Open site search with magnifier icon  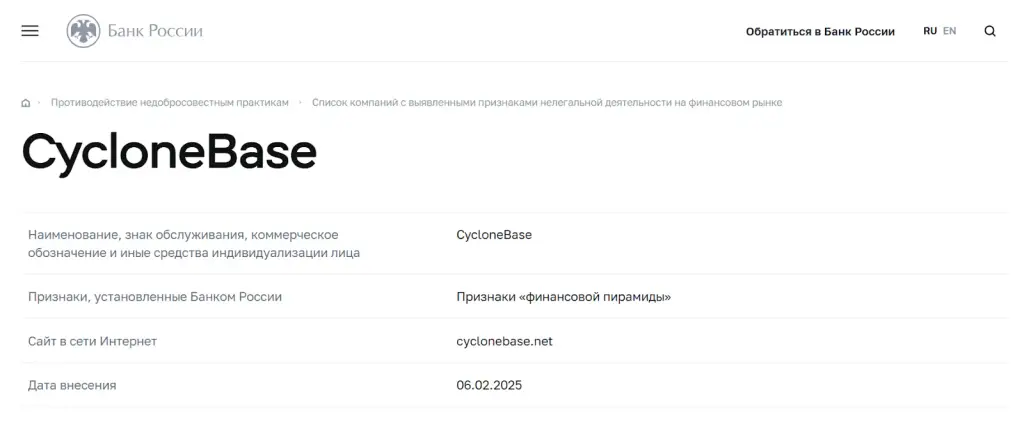pos(990,31)
